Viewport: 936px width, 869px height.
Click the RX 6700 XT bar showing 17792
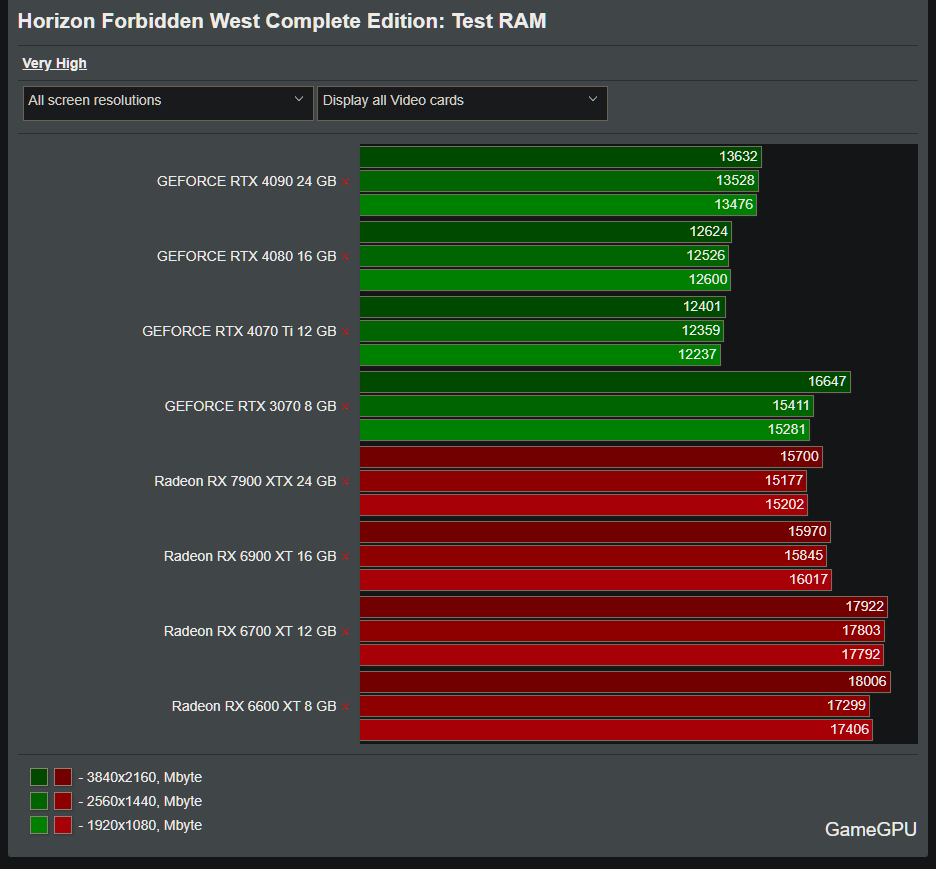pyautogui.click(x=622, y=655)
